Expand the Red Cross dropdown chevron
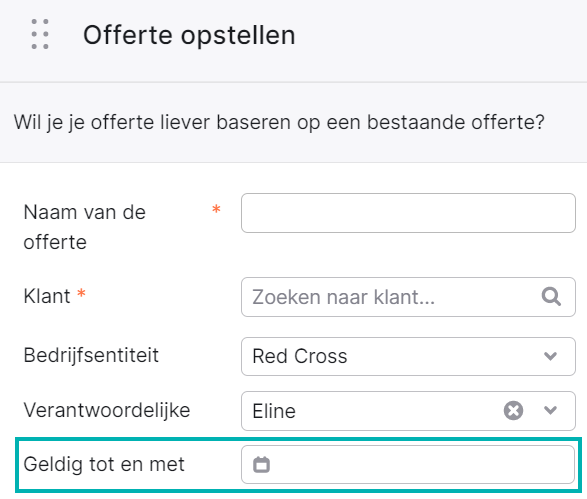Image resolution: width=587 pixels, height=499 pixels. [550, 356]
